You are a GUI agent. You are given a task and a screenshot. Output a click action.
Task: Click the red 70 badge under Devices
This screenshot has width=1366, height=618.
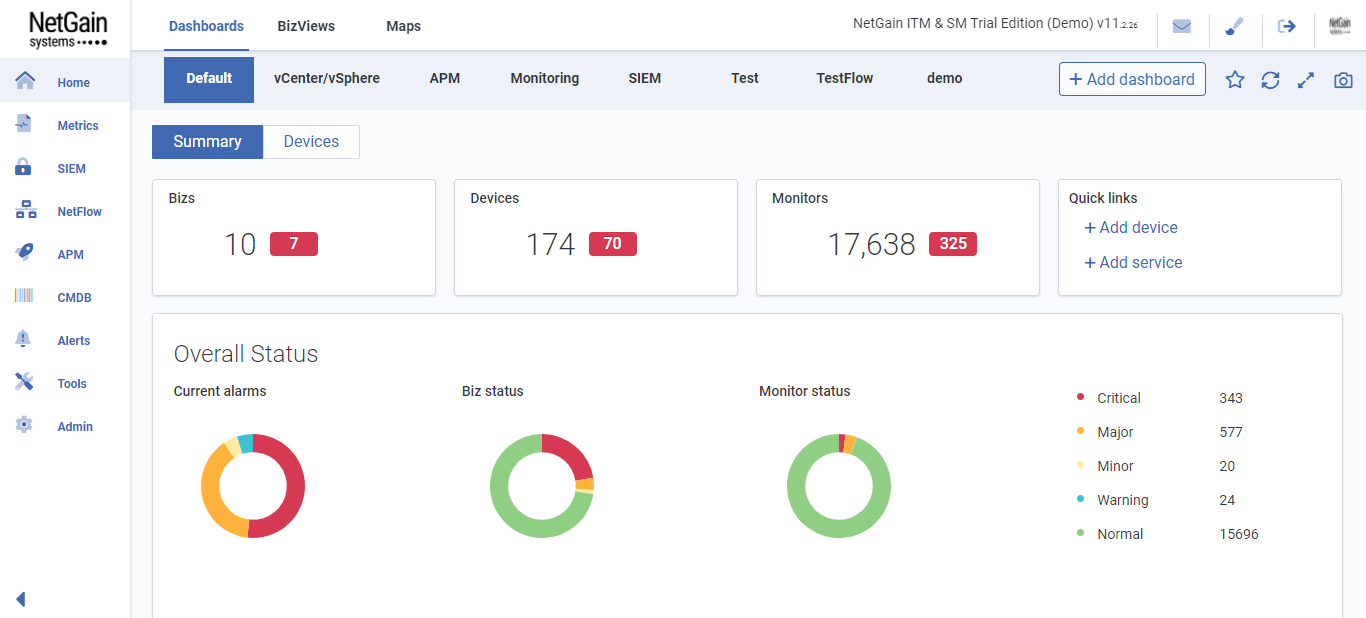coord(613,244)
